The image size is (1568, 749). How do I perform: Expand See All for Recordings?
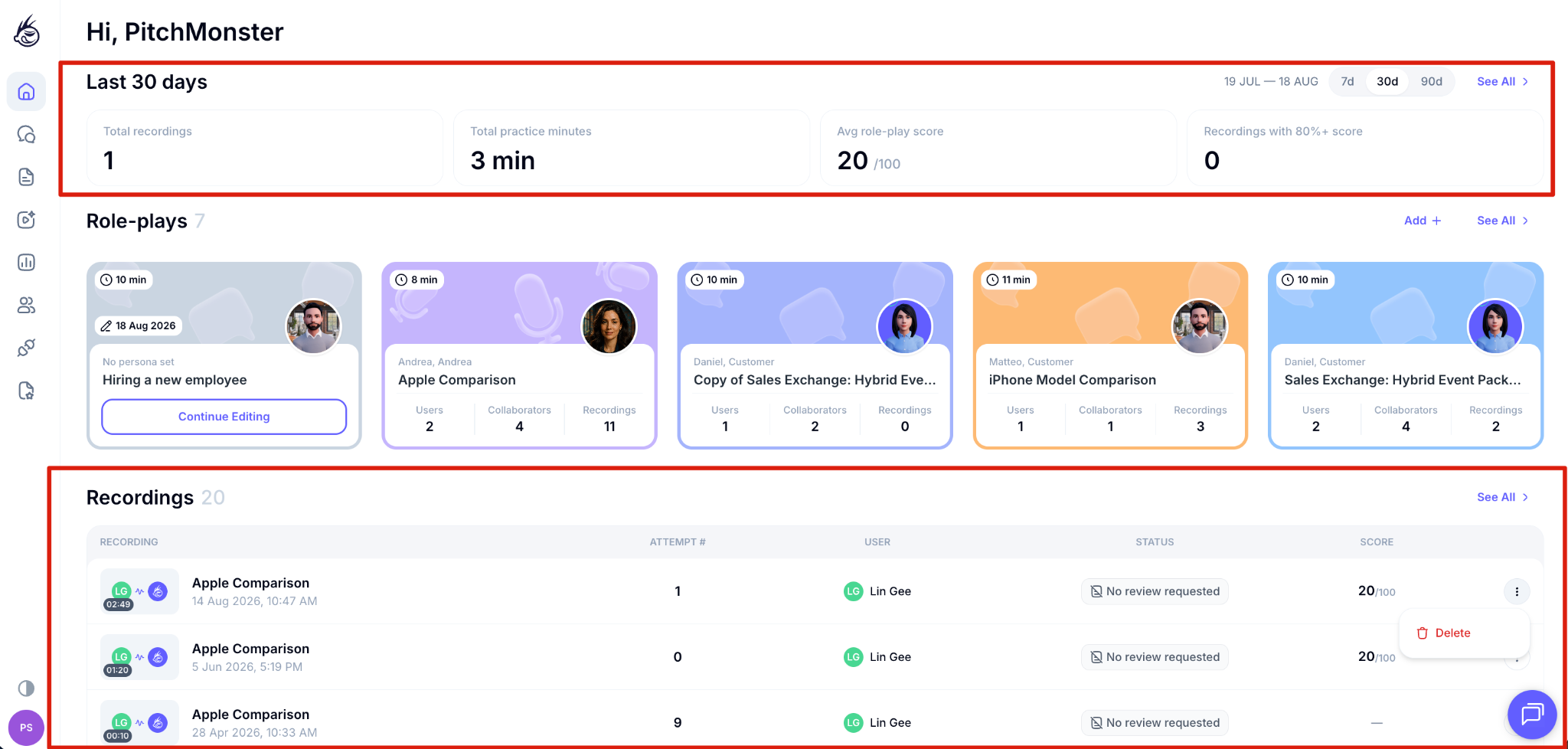(1502, 497)
